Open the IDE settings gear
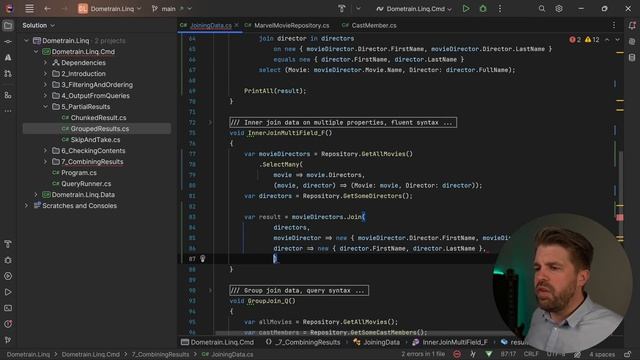Viewport: 640px width, 360px height. coord(559,9)
